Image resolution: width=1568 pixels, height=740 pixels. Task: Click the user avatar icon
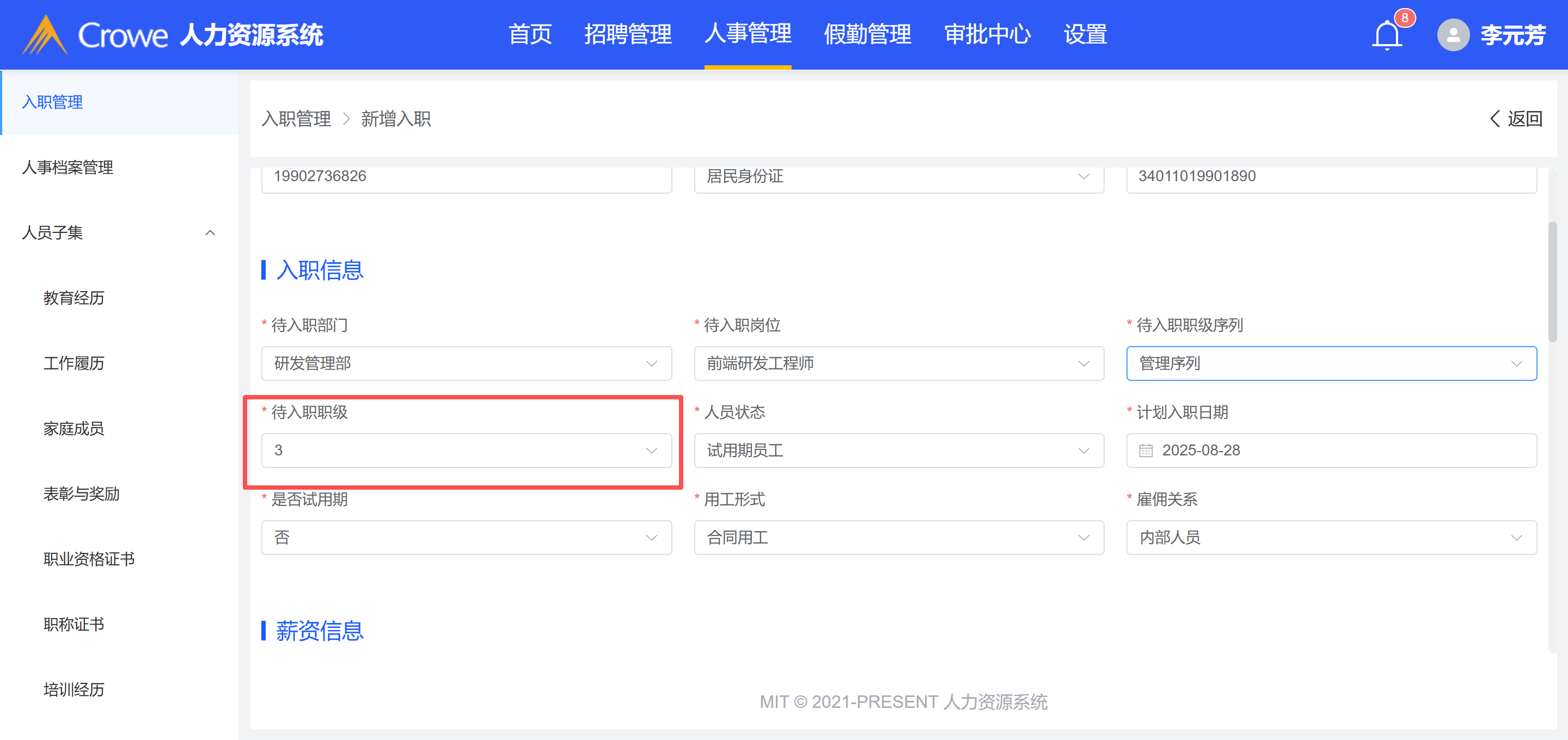(x=1453, y=35)
